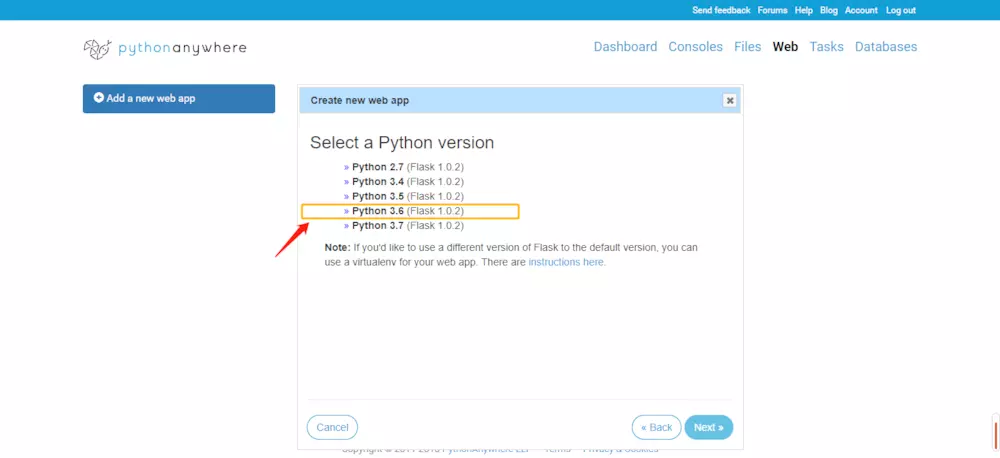The image size is (1000, 458).
Task: Log out of the account
Action: [901, 10]
